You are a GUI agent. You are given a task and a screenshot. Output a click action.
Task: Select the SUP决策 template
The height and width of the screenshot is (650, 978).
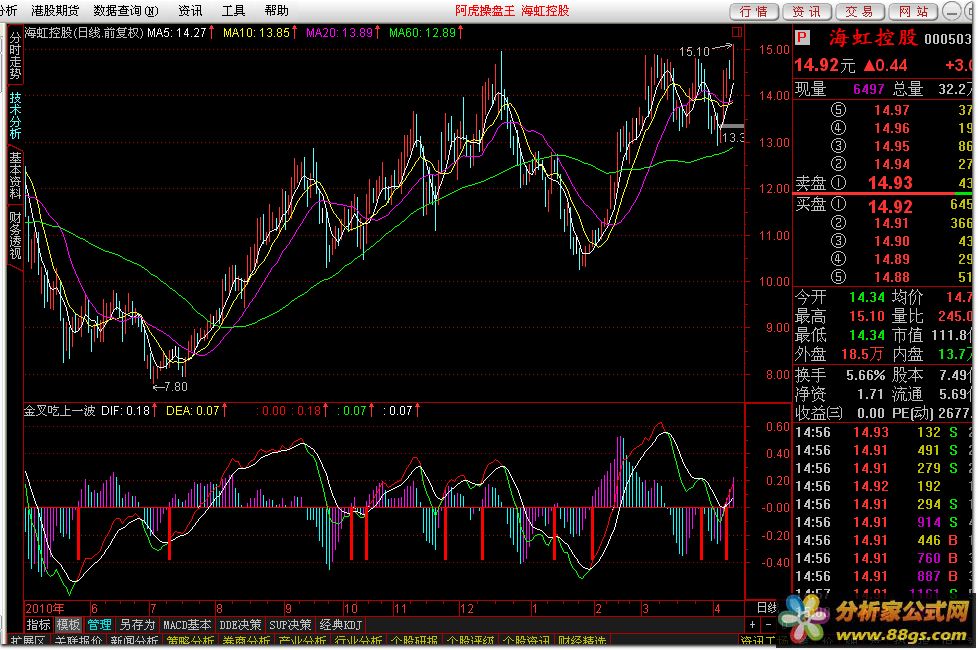point(290,624)
